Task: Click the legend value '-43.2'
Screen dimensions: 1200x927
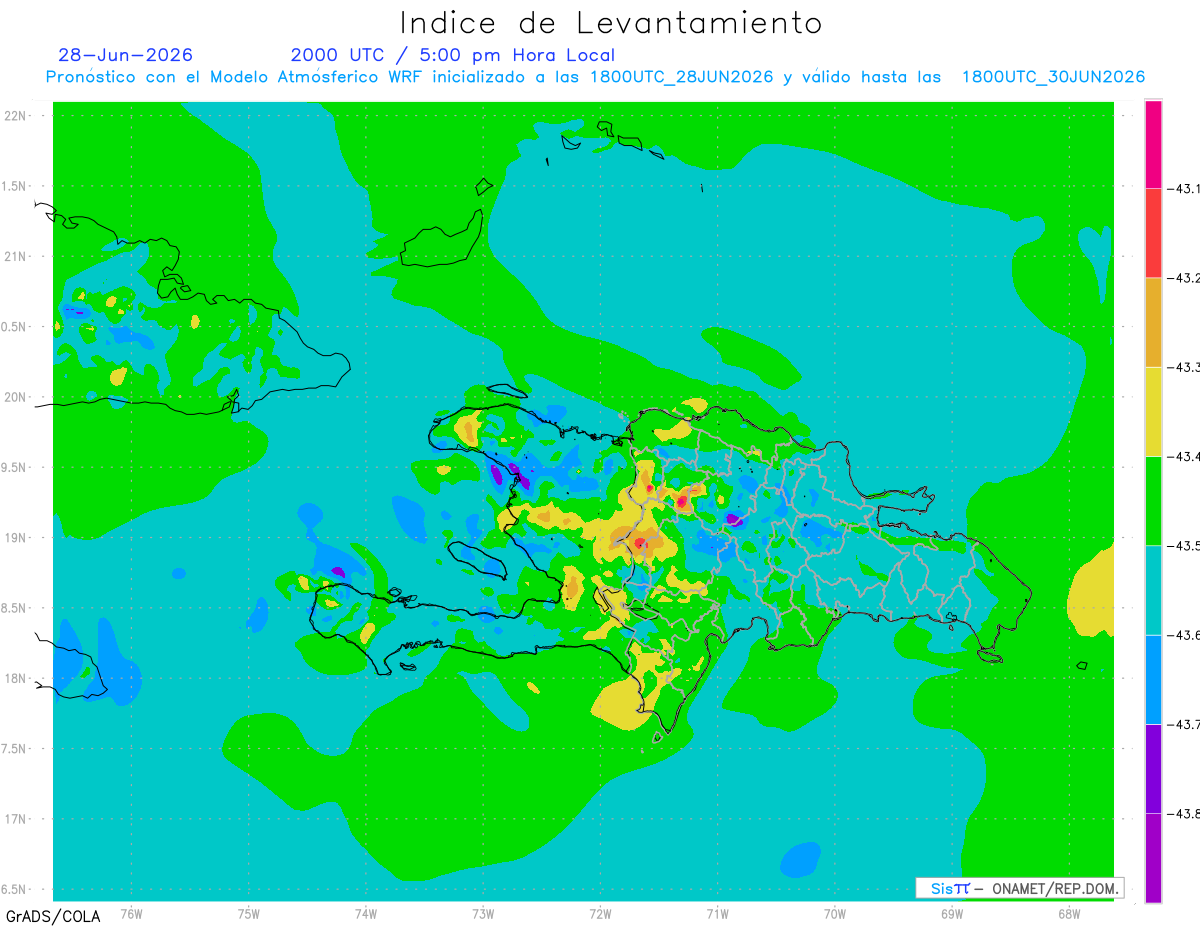Action: coord(1182,278)
